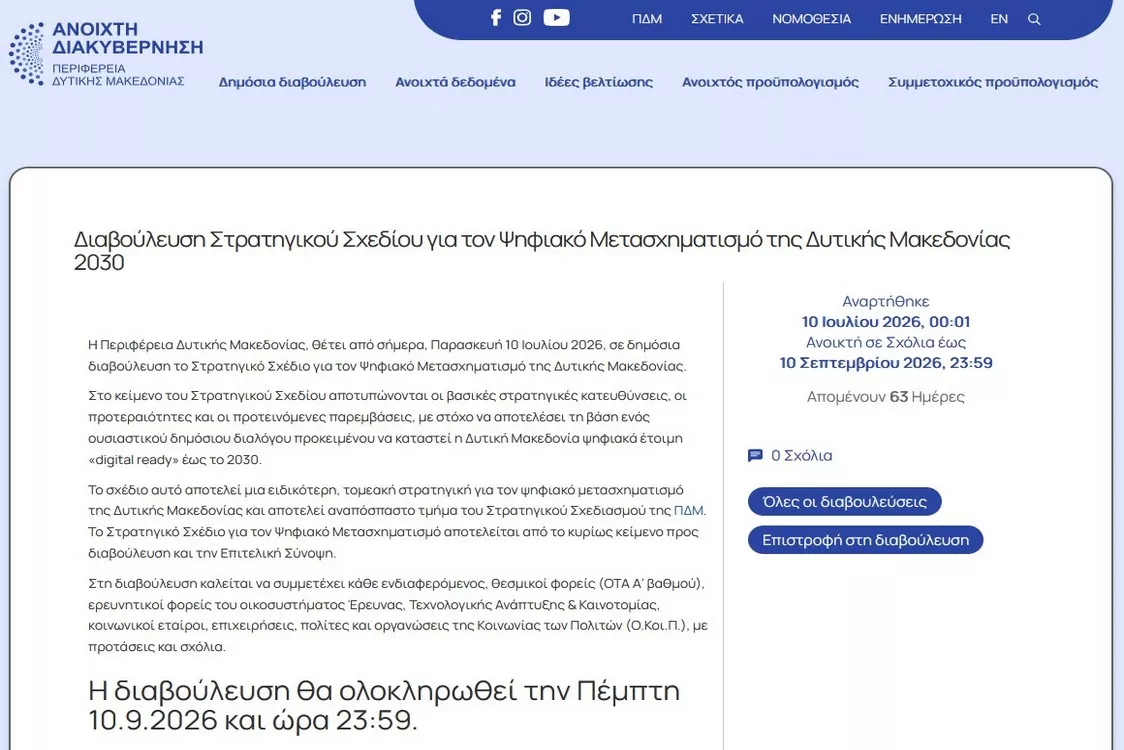This screenshot has height=750, width=1124.
Task: Open the 0 Σχόλια comments link
Action: coord(801,455)
